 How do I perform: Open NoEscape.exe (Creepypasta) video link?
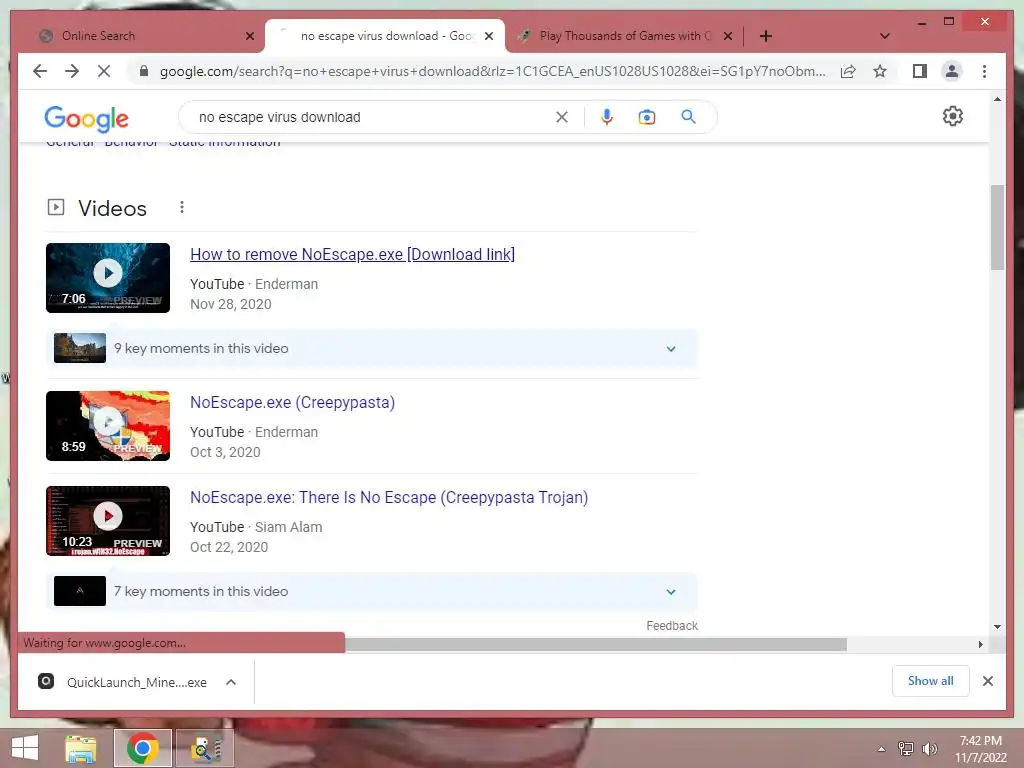(293, 402)
